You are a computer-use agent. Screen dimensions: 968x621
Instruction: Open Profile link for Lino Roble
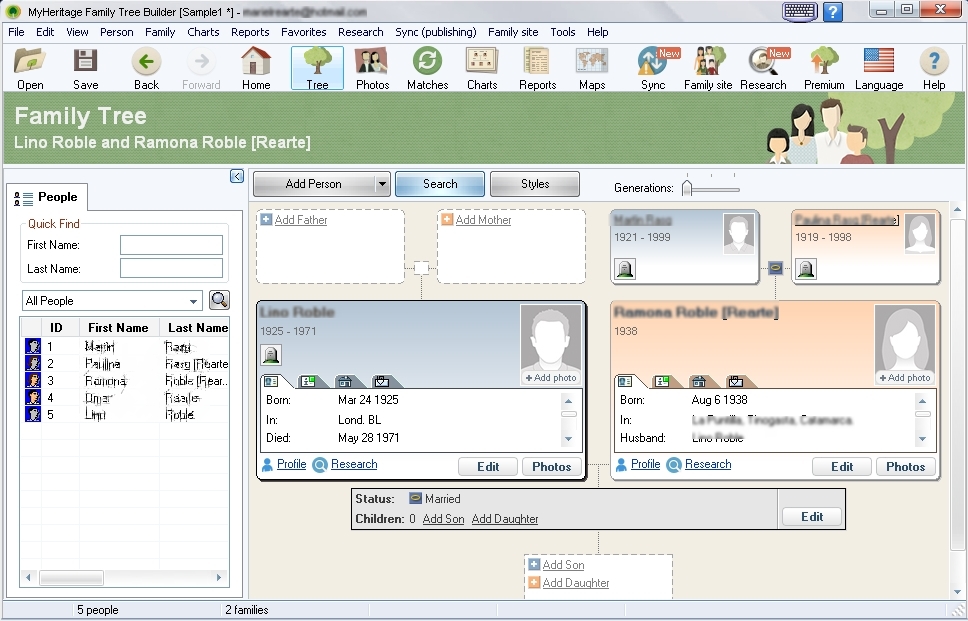tap(291, 464)
